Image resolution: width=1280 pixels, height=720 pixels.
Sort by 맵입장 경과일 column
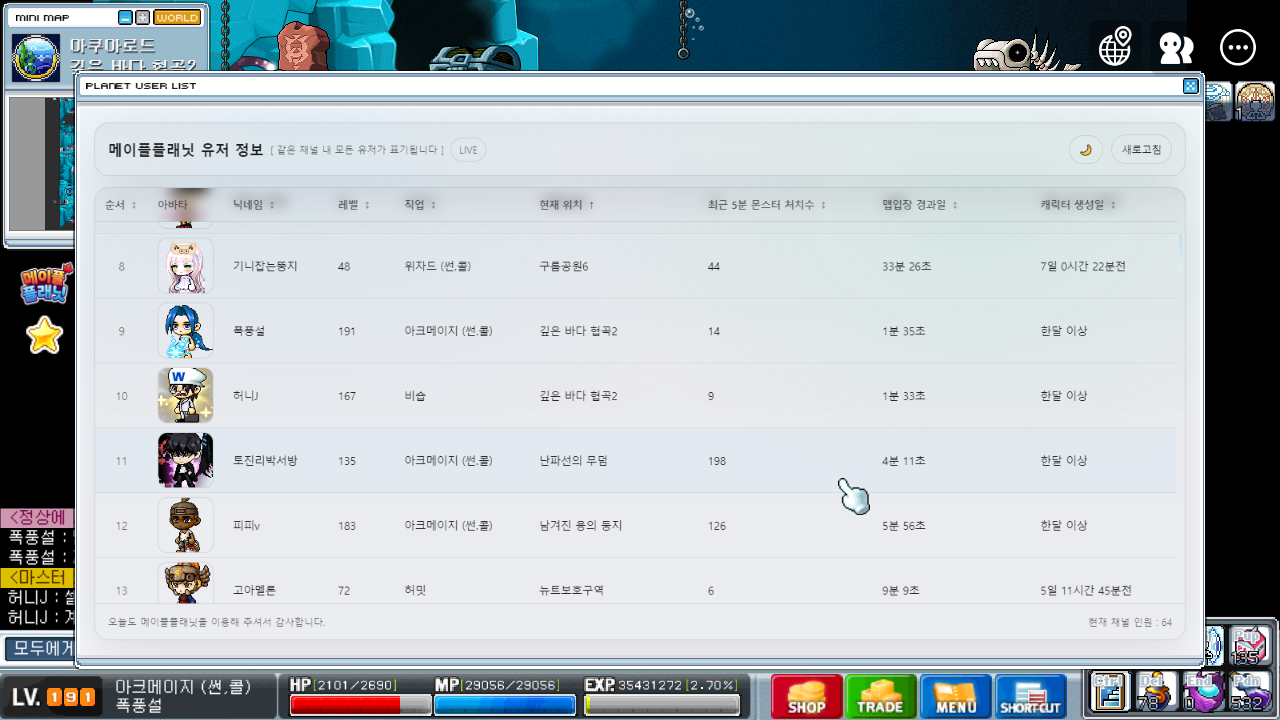920,205
